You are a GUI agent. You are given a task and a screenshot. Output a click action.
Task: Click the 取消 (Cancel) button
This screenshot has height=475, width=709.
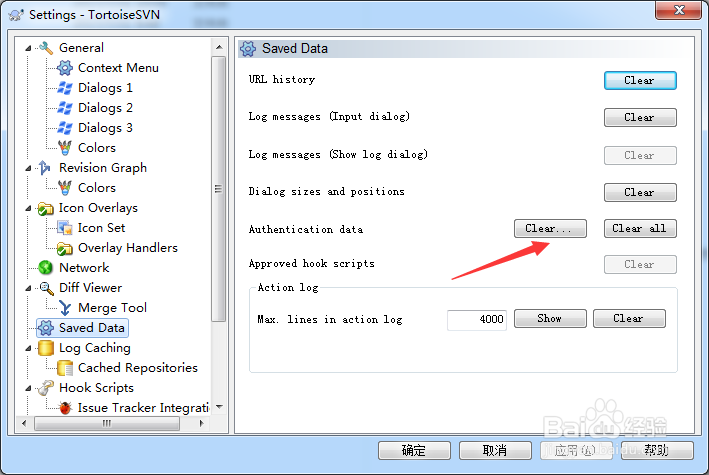(495, 451)
